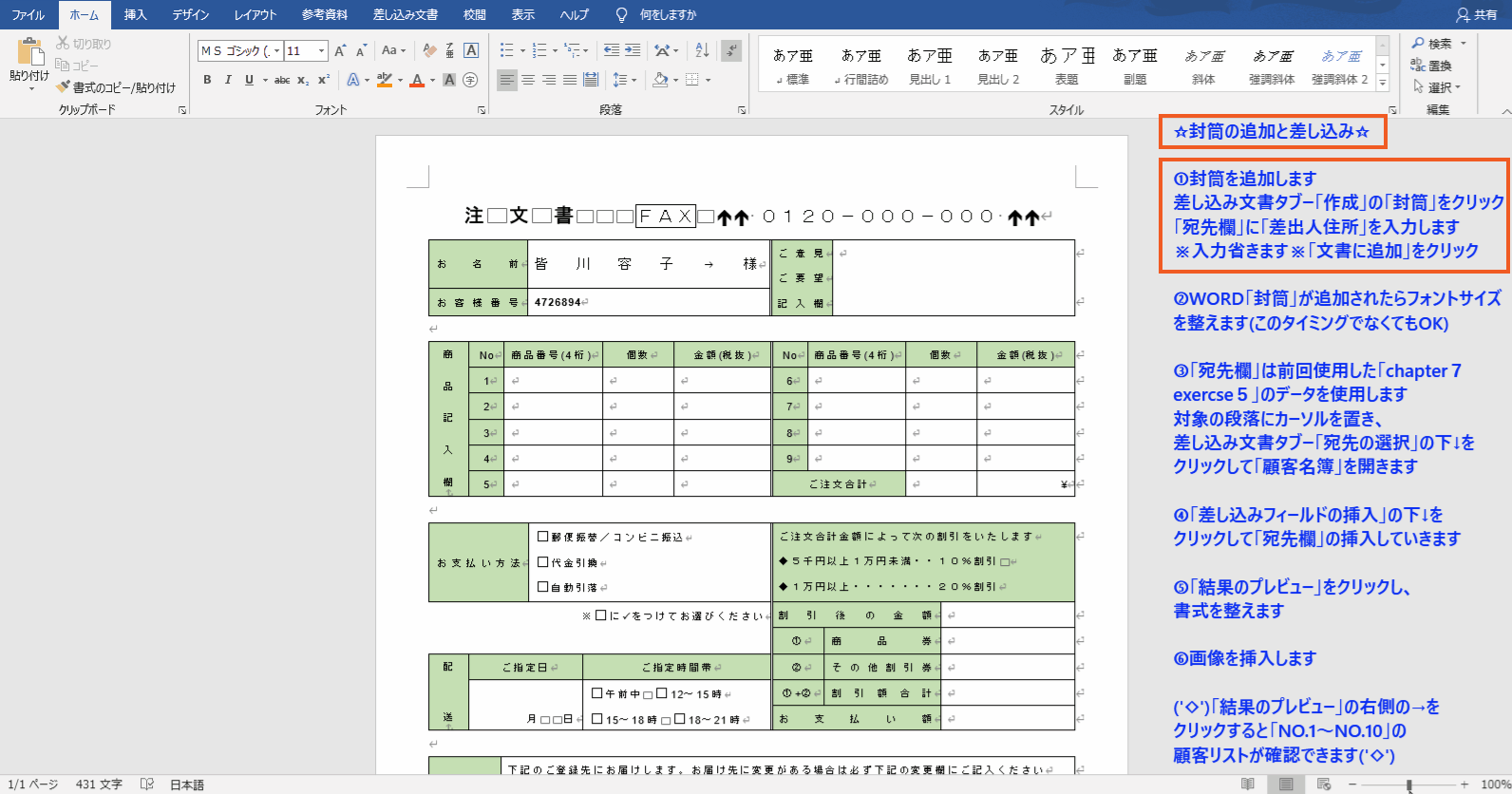Click the 共有 share button
Viewport: 1512px width, 794px height.
click(1476, 15)
